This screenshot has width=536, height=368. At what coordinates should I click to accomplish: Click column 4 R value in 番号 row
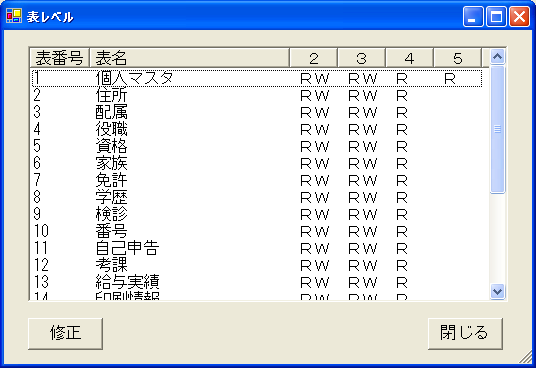tap(402, 232)
